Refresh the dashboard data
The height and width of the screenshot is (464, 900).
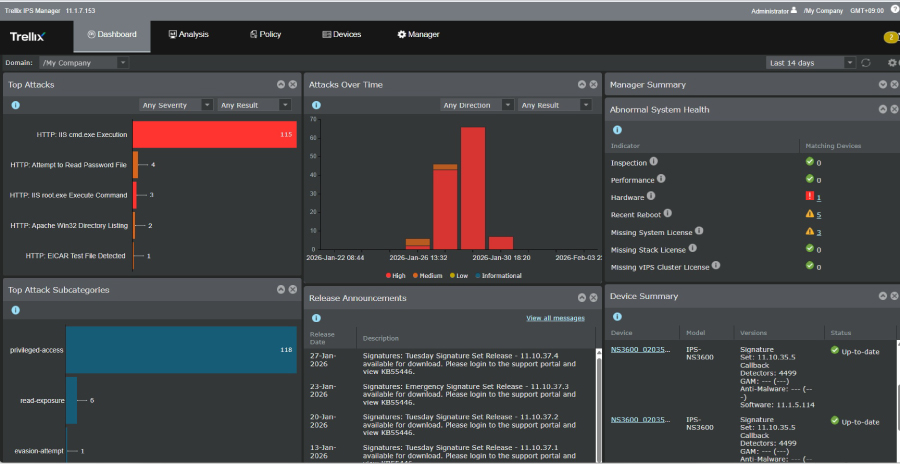[x=866, y=63]
